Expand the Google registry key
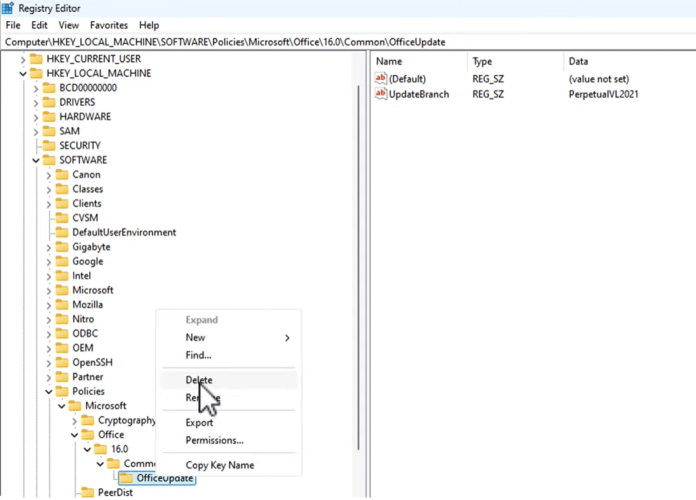This screenshot has height=500, width=696. [50, 262]
